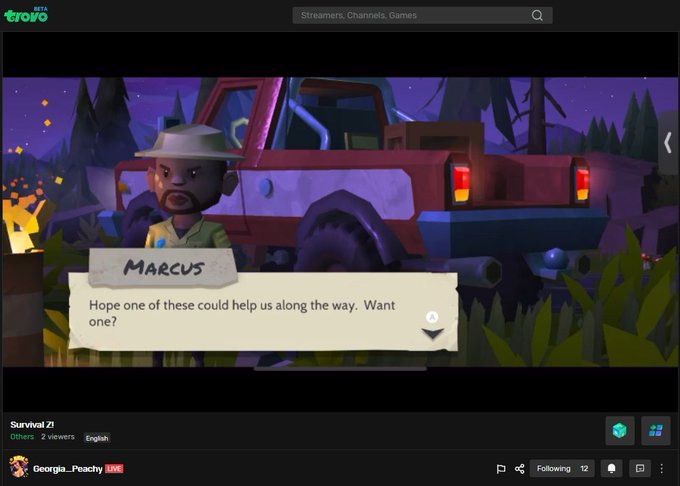This screenshot has height=486, width=680.
Task: Open the channel chat panel icon
Action: (640, 469)
